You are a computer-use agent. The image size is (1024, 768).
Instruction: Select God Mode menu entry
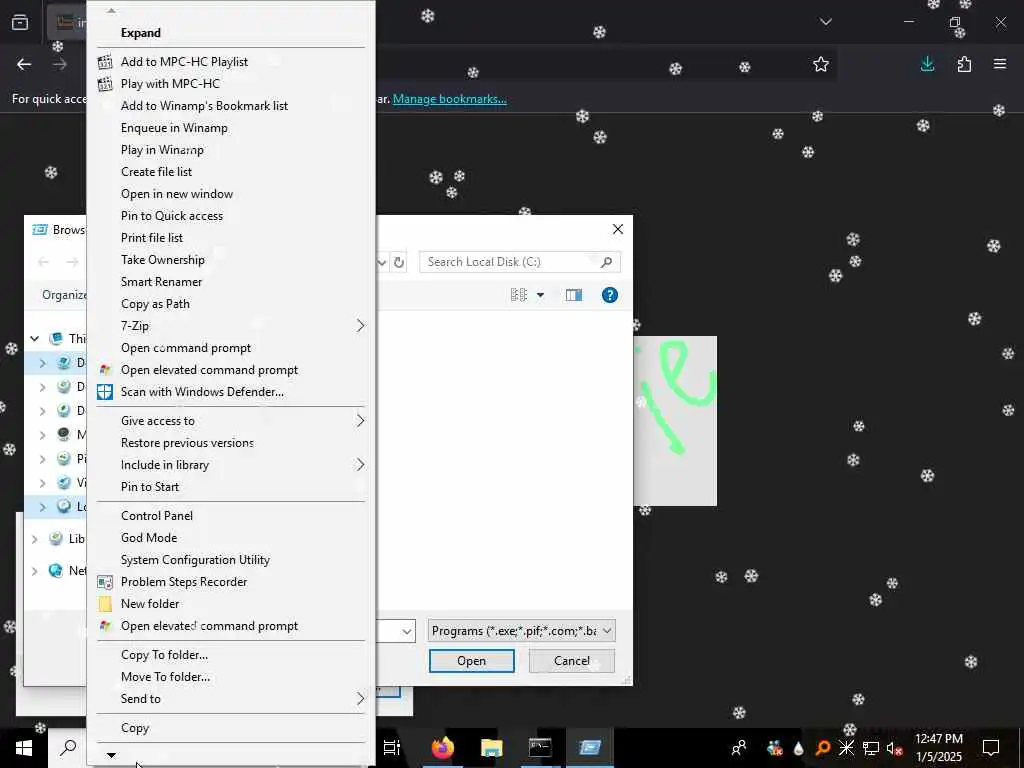point(149,538)
